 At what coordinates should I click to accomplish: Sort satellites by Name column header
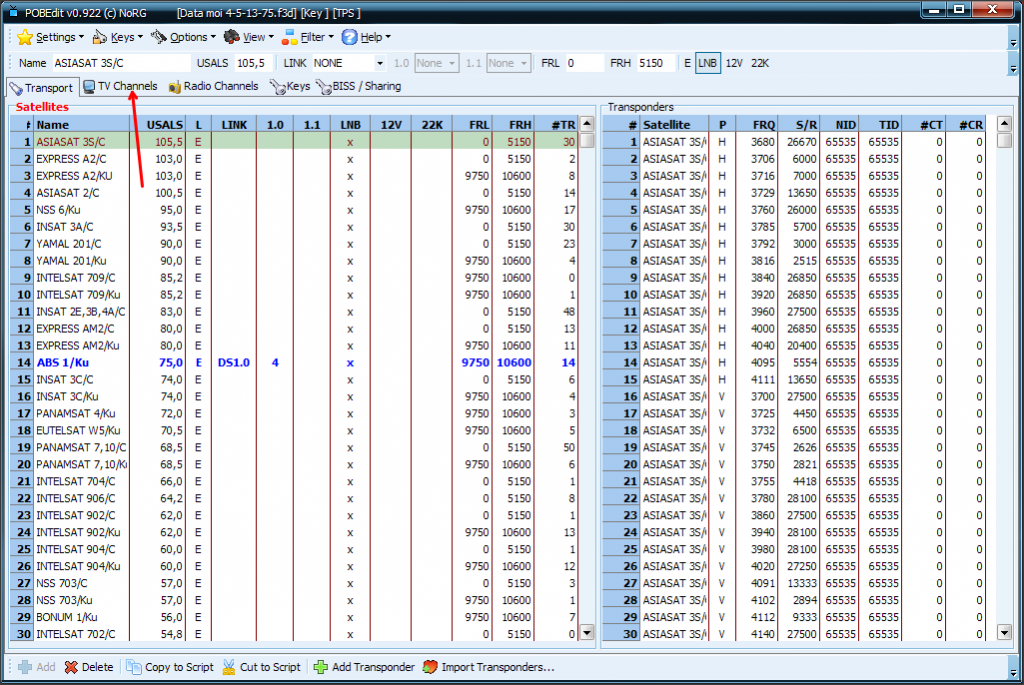[x=82, y=125]
